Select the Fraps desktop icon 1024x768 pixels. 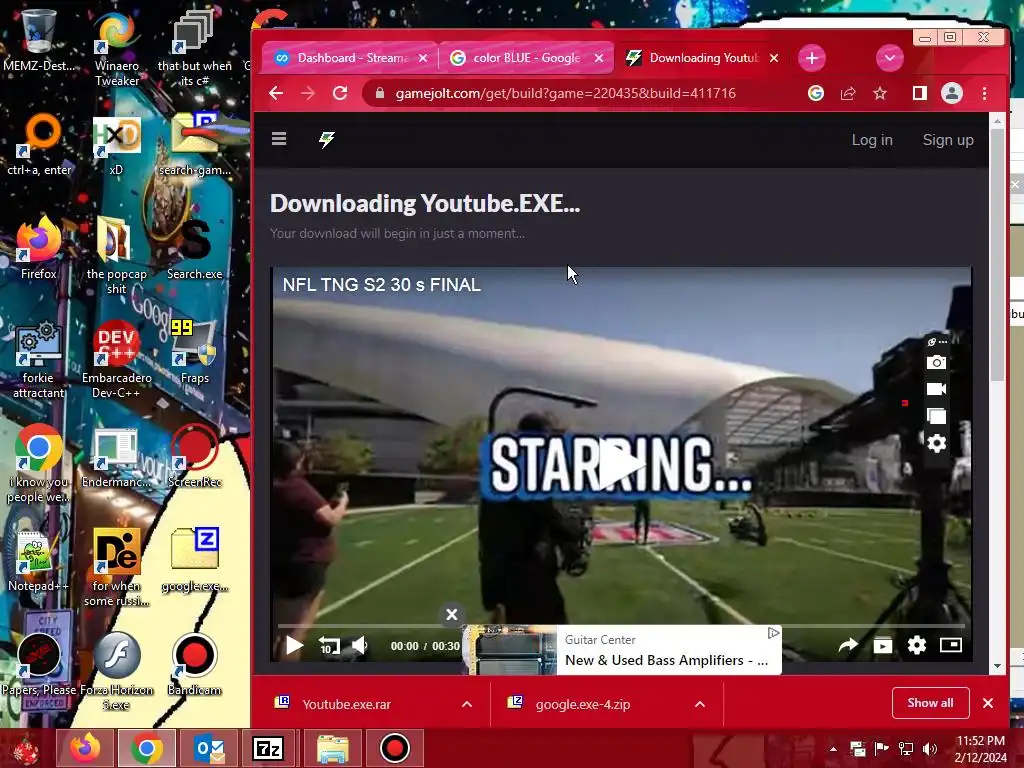(x=195, y=353)
